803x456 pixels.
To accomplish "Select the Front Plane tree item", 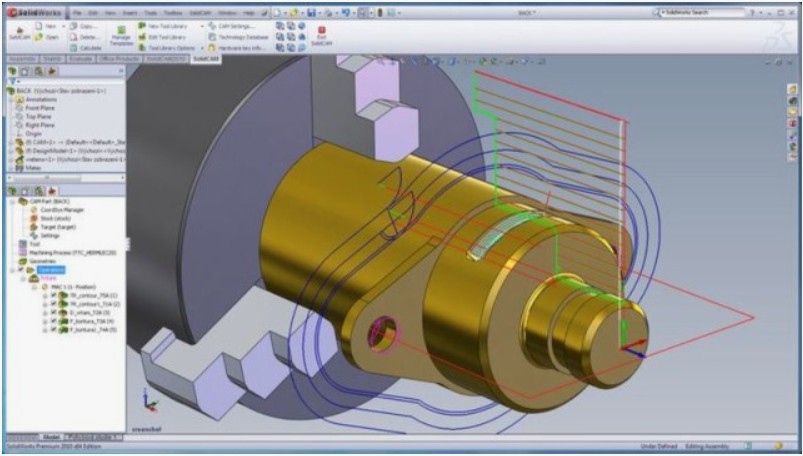I will (35, 107).
